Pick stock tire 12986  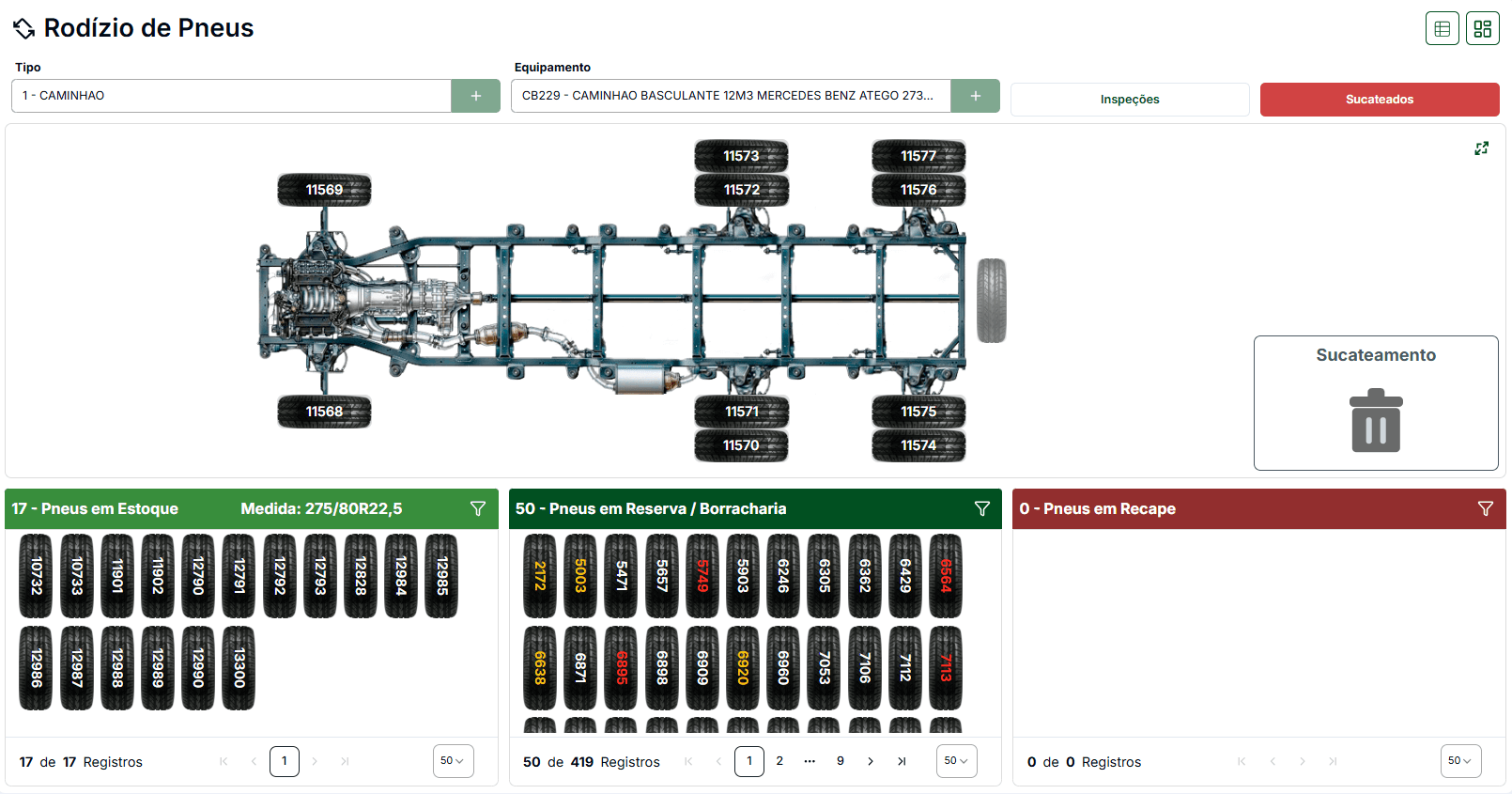[36, 668]
